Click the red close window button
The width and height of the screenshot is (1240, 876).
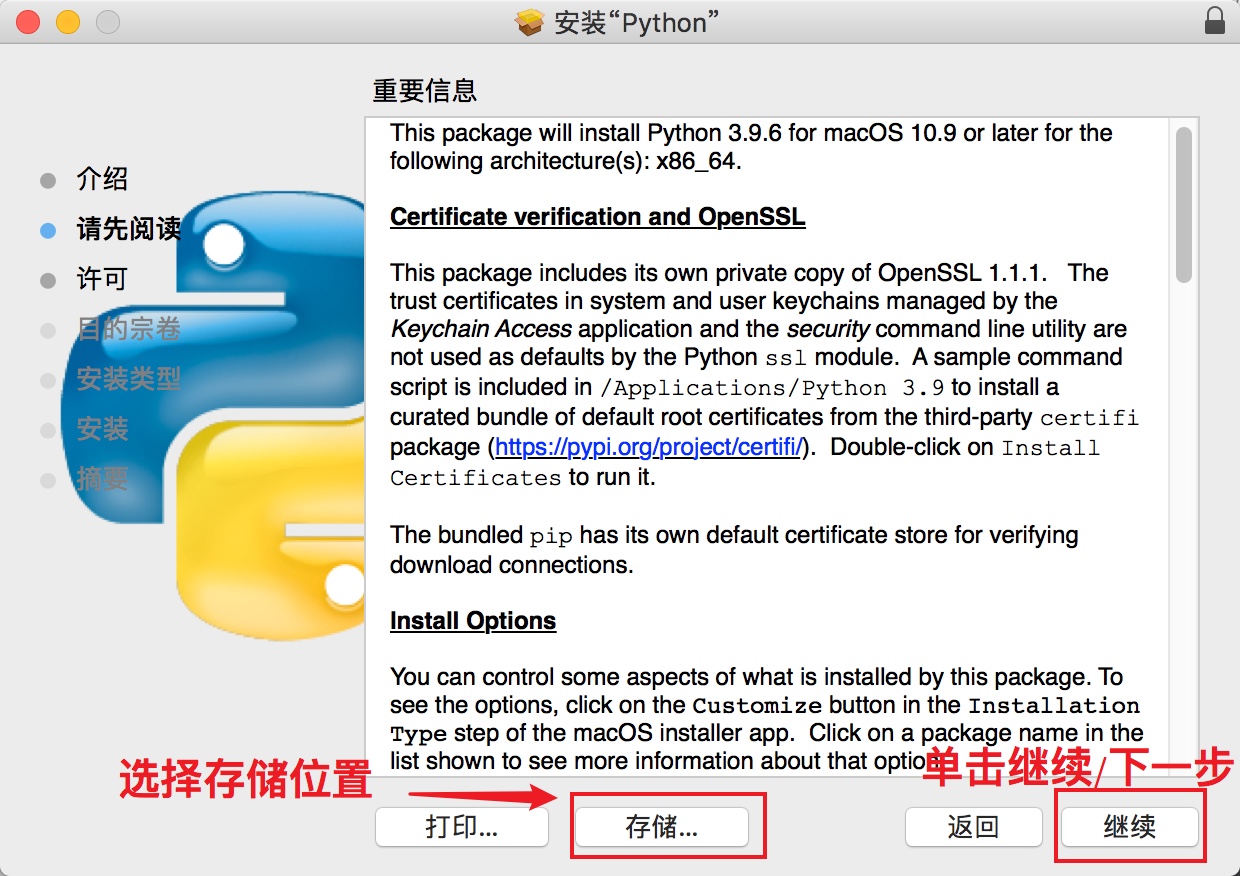(28, 22)
